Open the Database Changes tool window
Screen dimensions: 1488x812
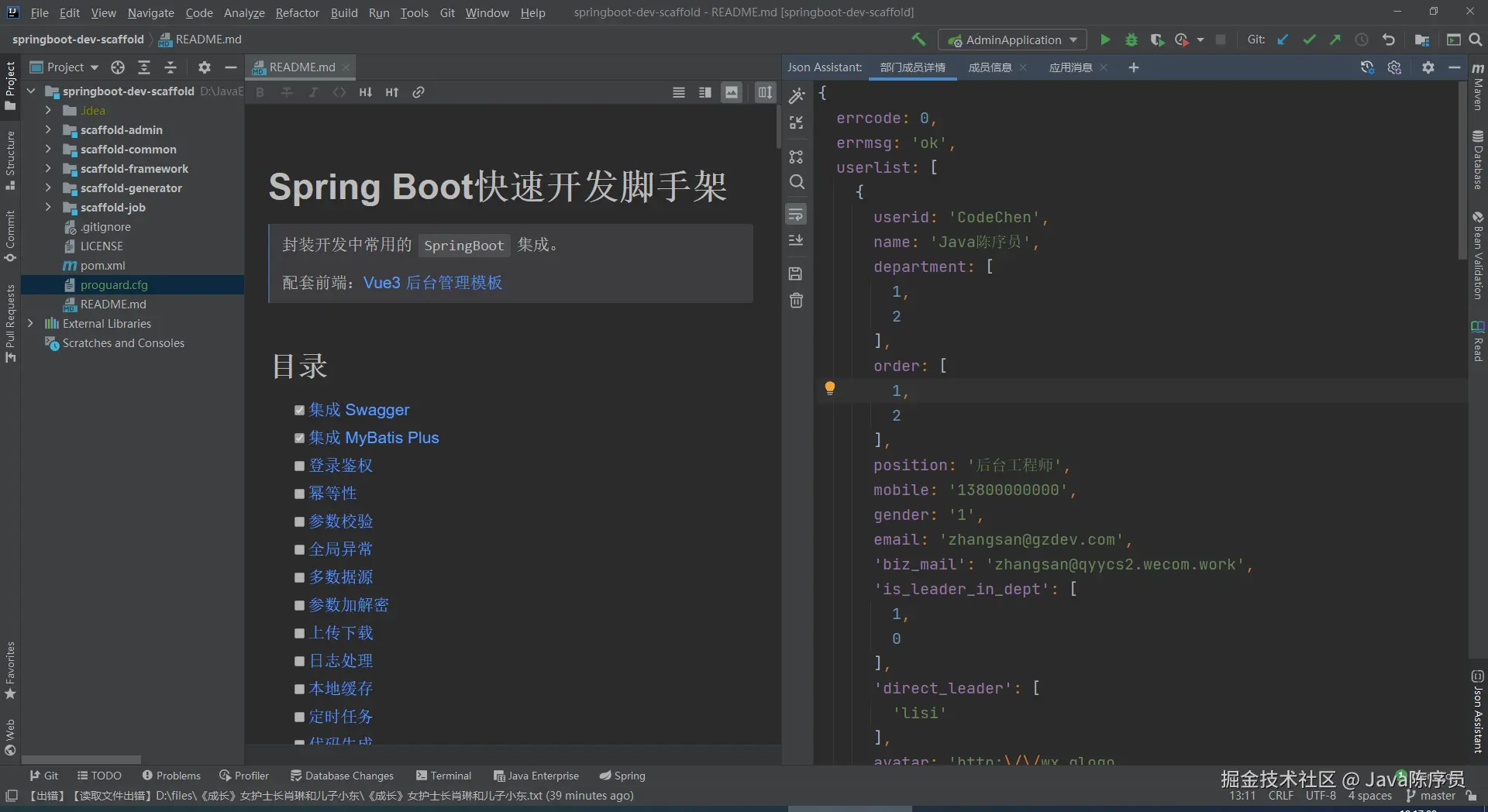pyautogui.click(x=342, y=776)
